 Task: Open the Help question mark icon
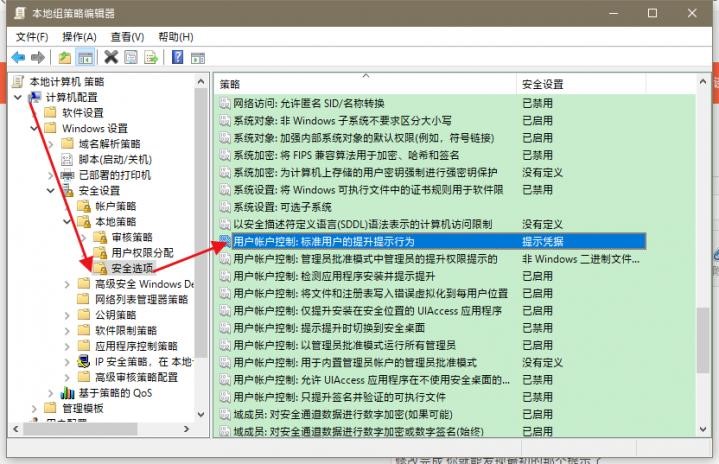tap(177, 57)
